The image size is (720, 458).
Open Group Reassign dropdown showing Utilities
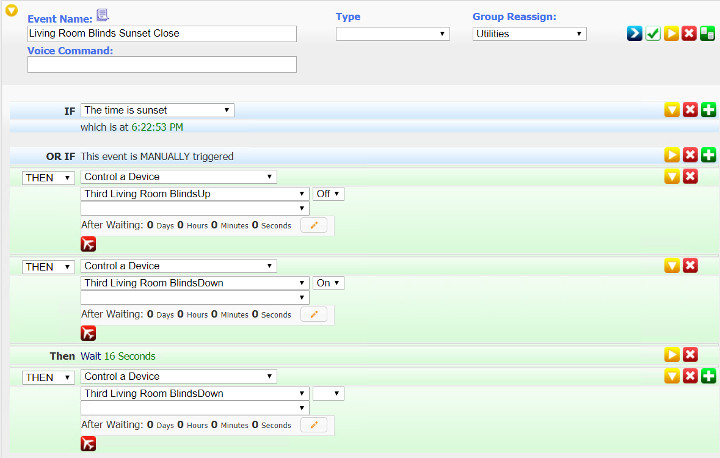[x=529, y=34]
